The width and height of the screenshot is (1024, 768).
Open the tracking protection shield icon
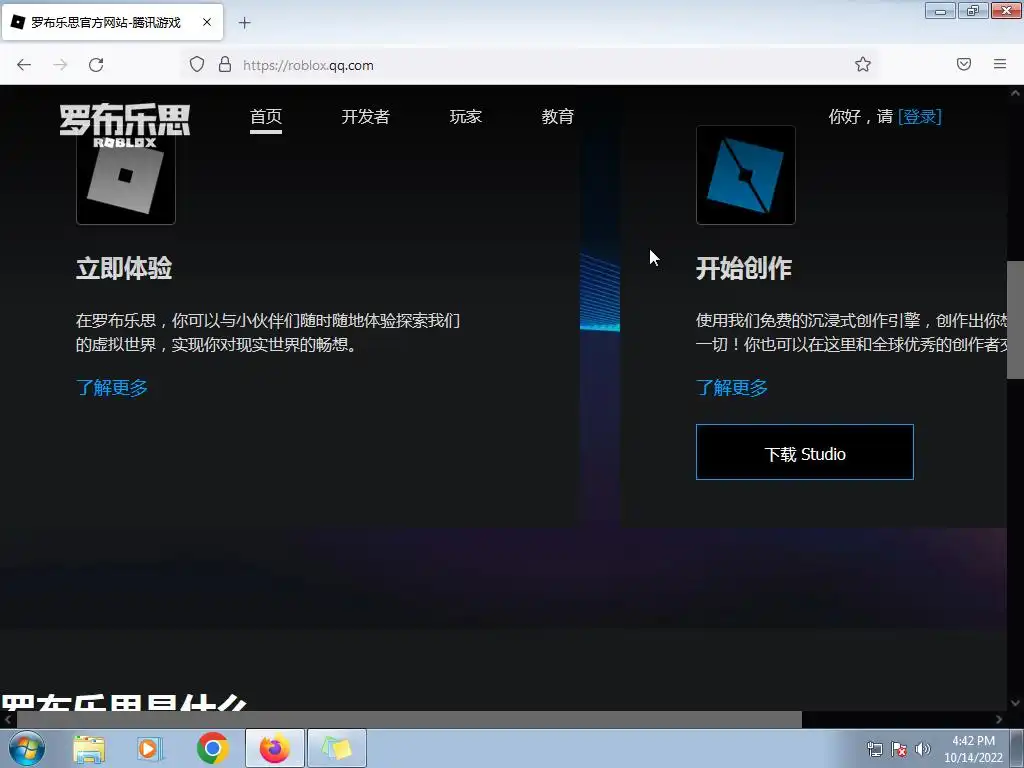(197, 64)
